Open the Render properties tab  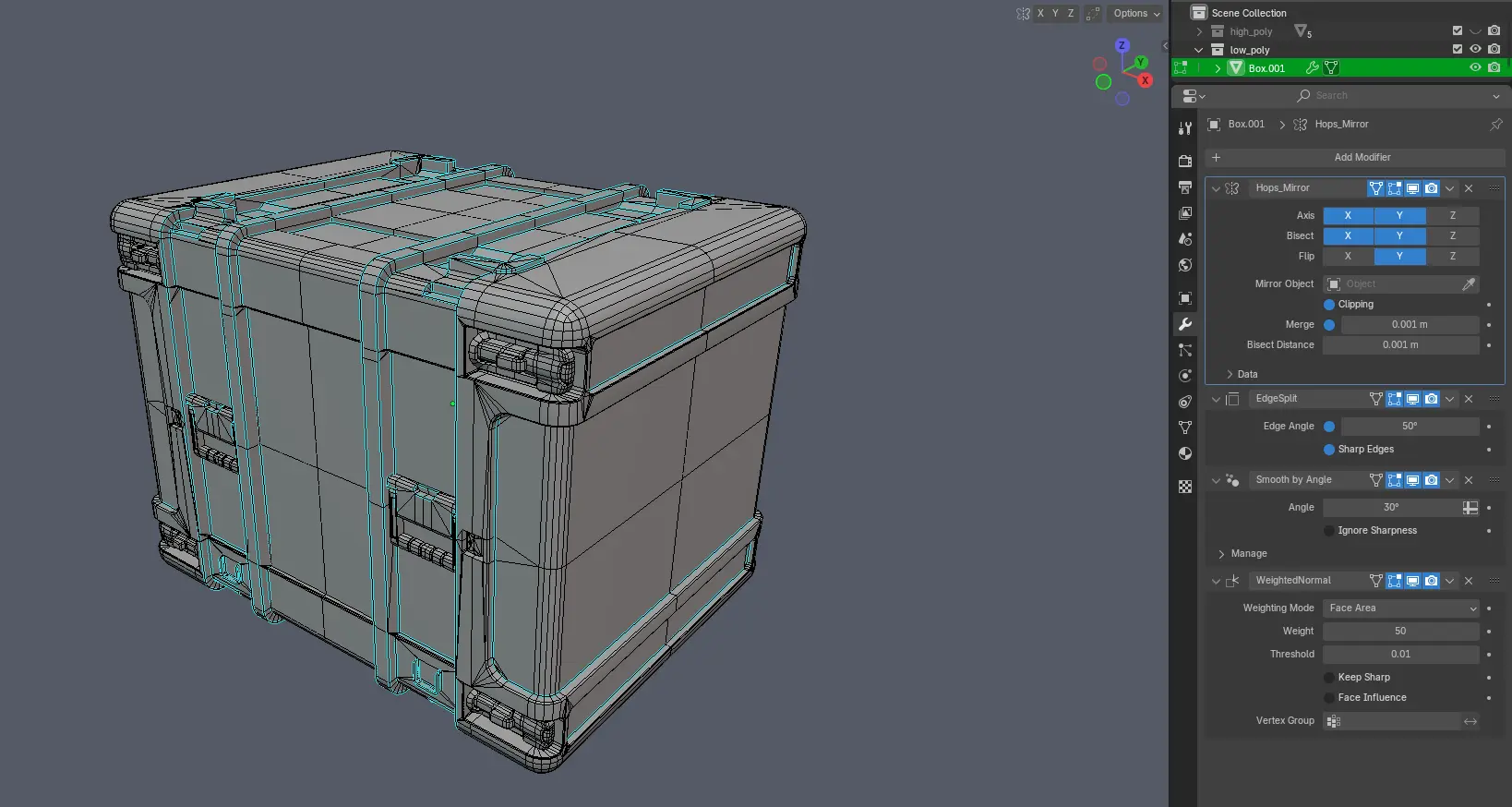click(x=1185, y=161)
